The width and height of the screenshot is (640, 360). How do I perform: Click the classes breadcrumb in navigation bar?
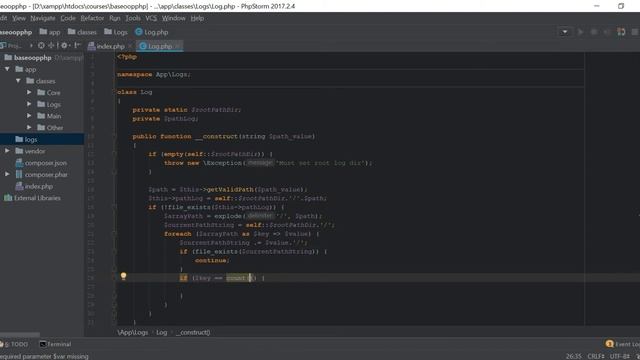point(82,32)
